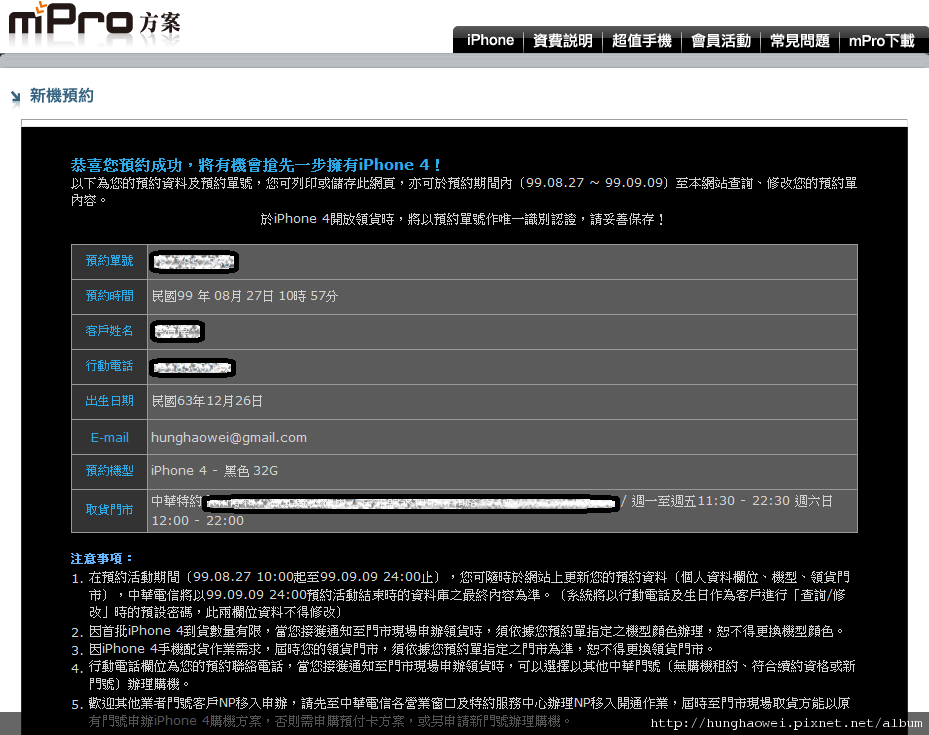Click the 取貨門市 row label
The width and height of the screenshot is (929, 735).
click(109, 510)
